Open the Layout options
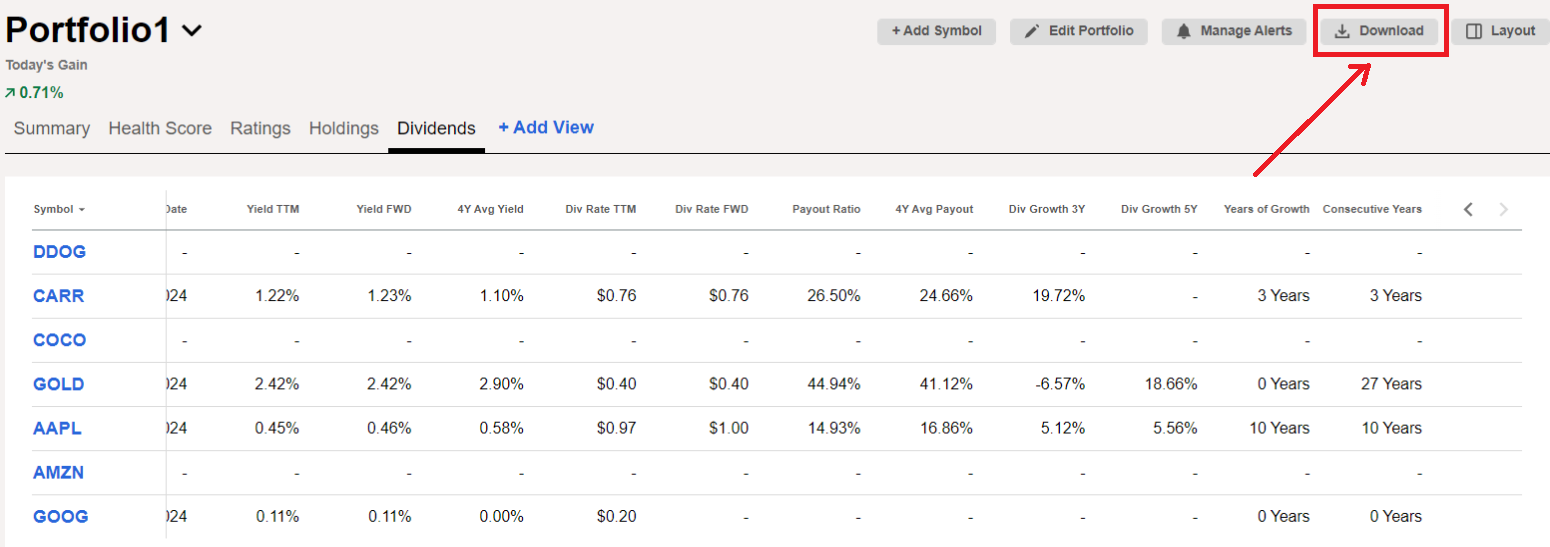The image size is (1550, 547). tap(1500, 31)
